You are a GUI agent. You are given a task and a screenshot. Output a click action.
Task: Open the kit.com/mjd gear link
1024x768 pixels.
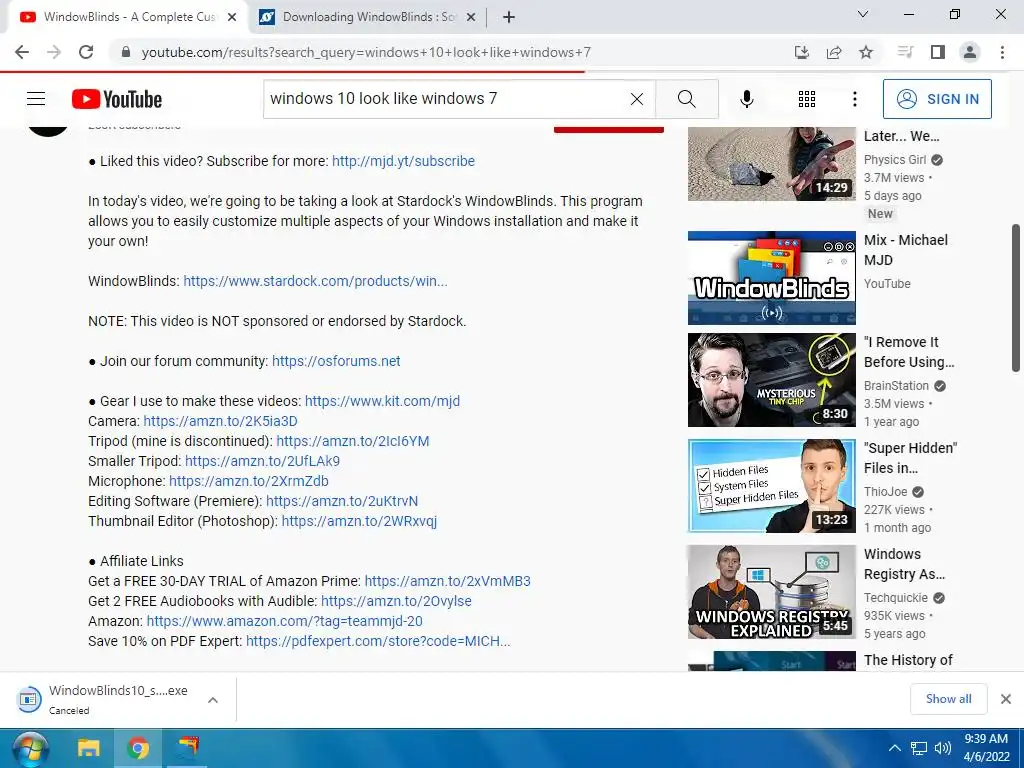tap(382, 401)
